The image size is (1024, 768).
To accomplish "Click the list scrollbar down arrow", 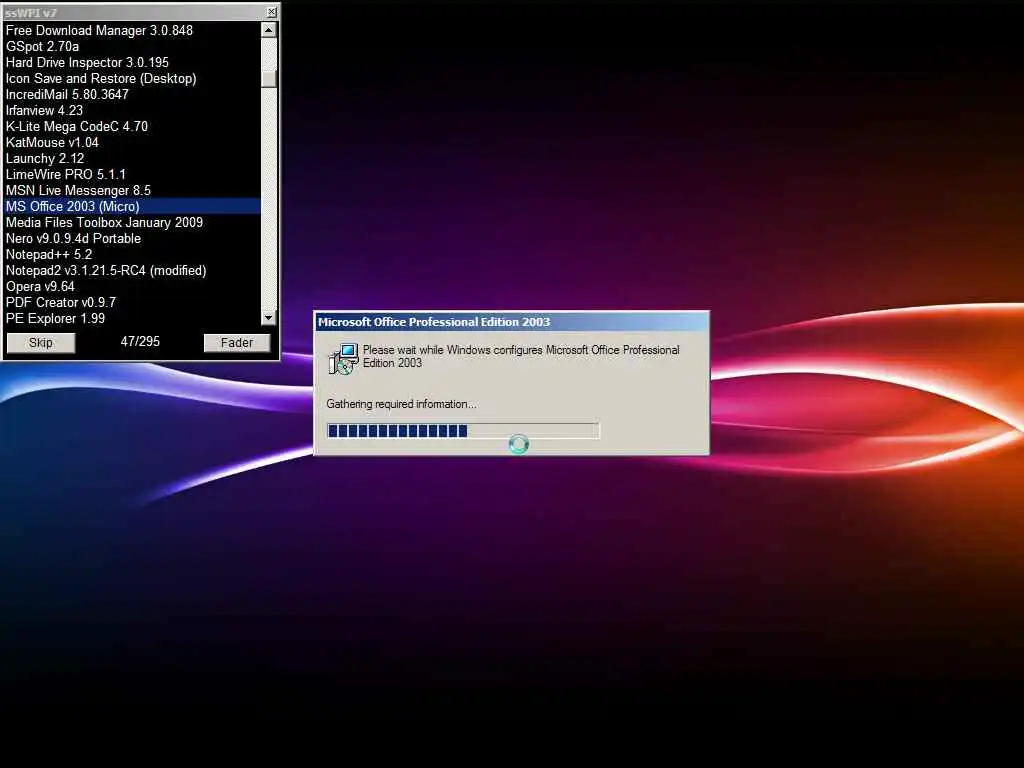I will [x=268, y=318].
